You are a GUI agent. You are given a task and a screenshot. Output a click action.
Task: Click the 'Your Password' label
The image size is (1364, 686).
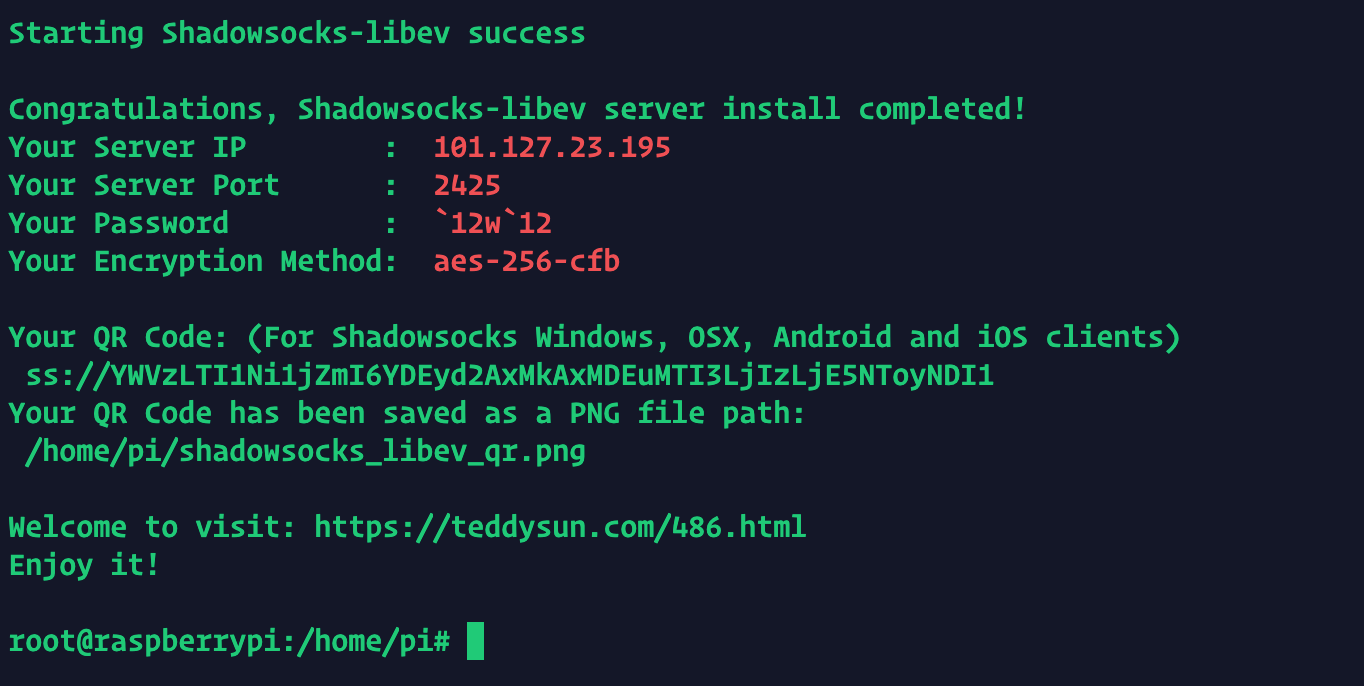119,224
